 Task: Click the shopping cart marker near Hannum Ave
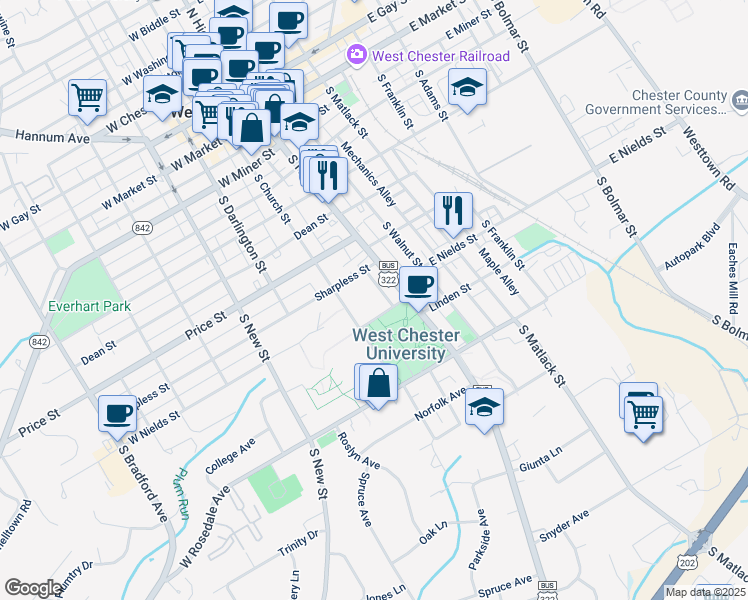(x=87, y=98)
